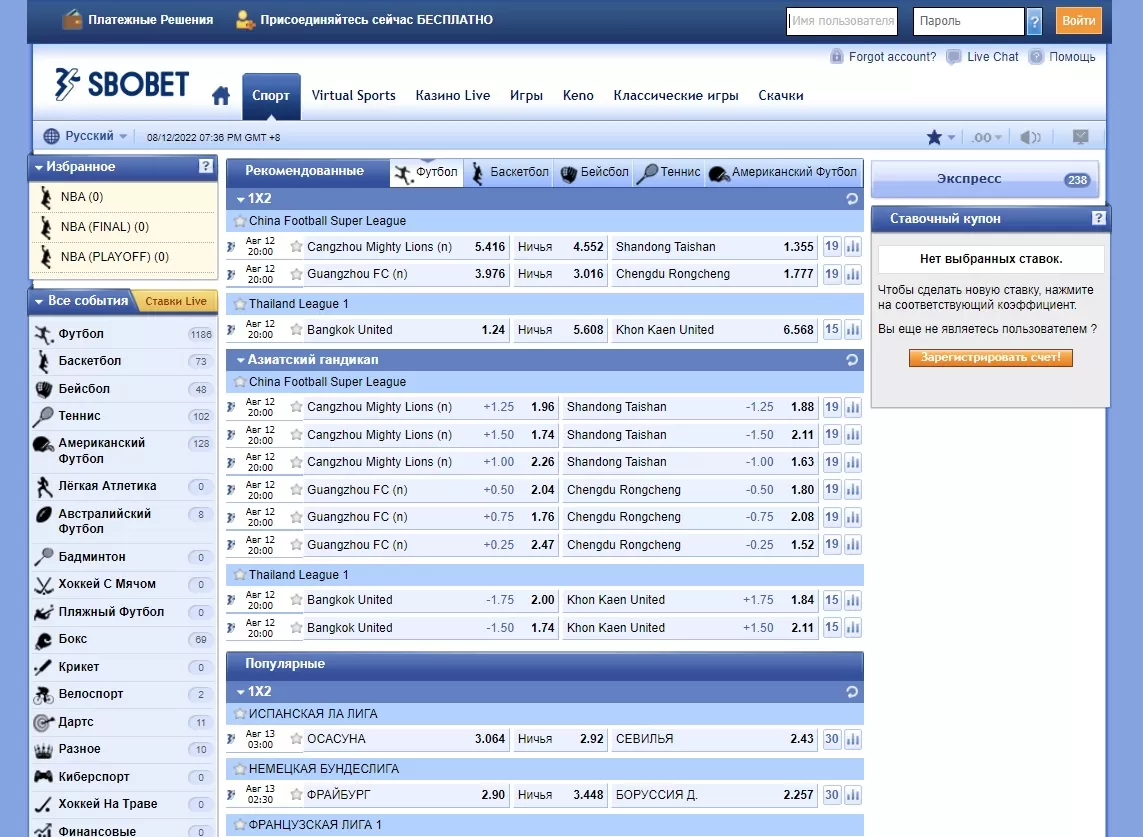Image resolution: width=1143 pixels, height=837 pixels.
Task: Open statistics chart for the Bangkok United match
Action: point(851,329)
